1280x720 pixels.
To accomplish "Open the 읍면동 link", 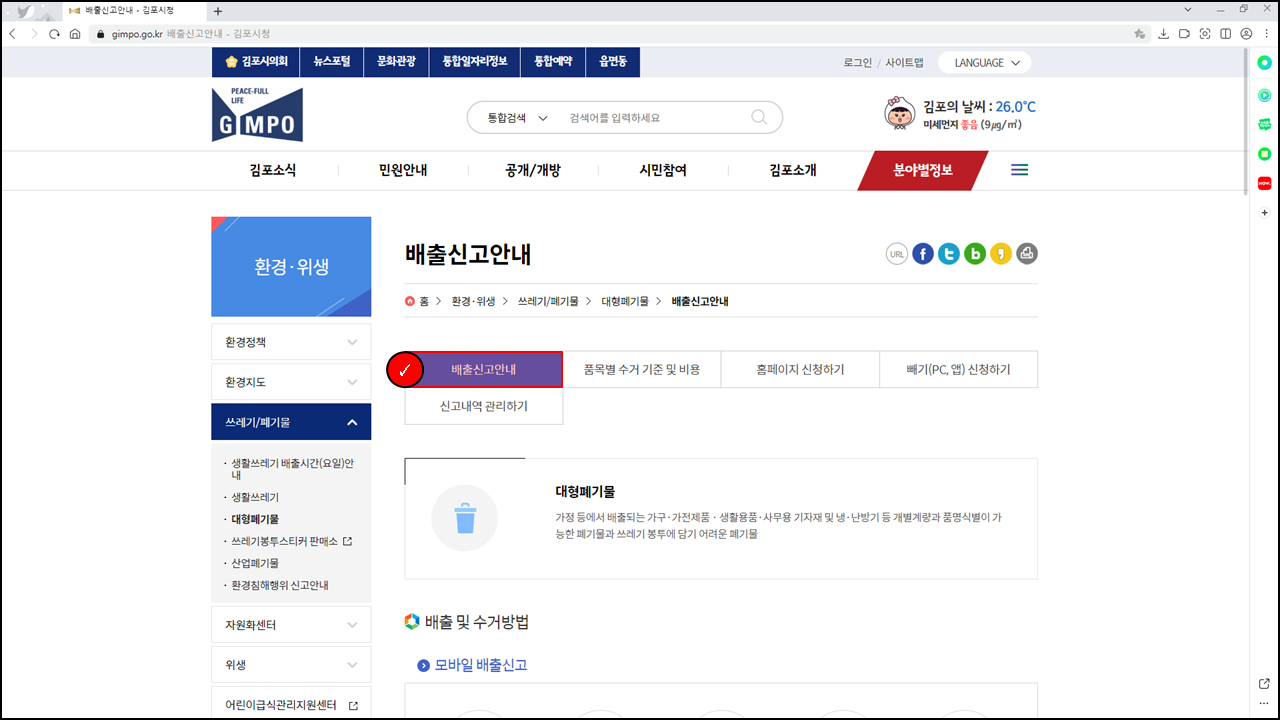I will [613, 62].
